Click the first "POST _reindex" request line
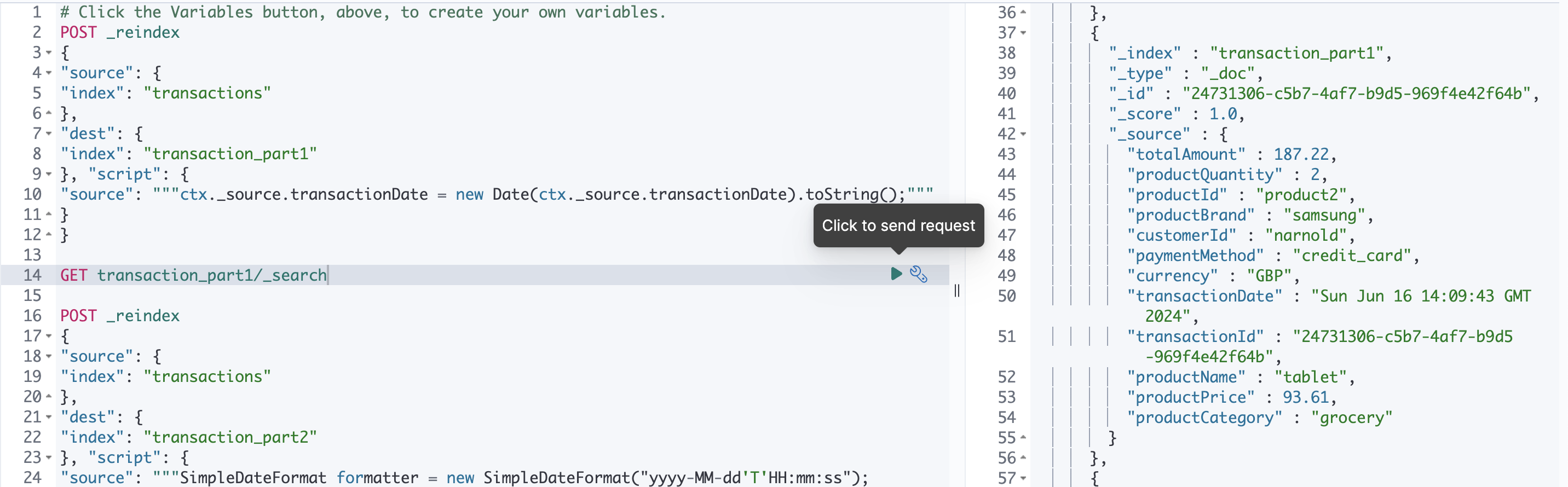The height and width of the screenshot is (487, 1568). (120, 32)
